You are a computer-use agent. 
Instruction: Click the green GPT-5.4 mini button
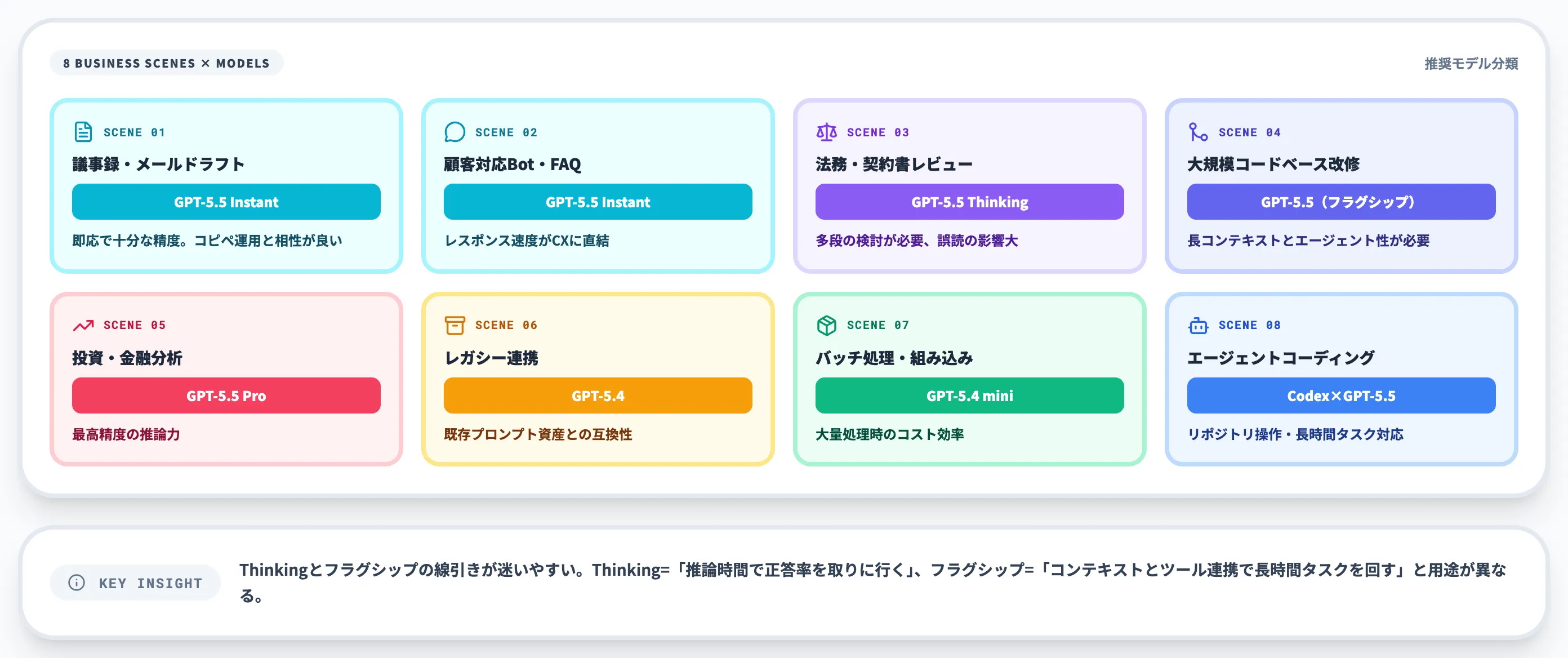tap(970, 395)
